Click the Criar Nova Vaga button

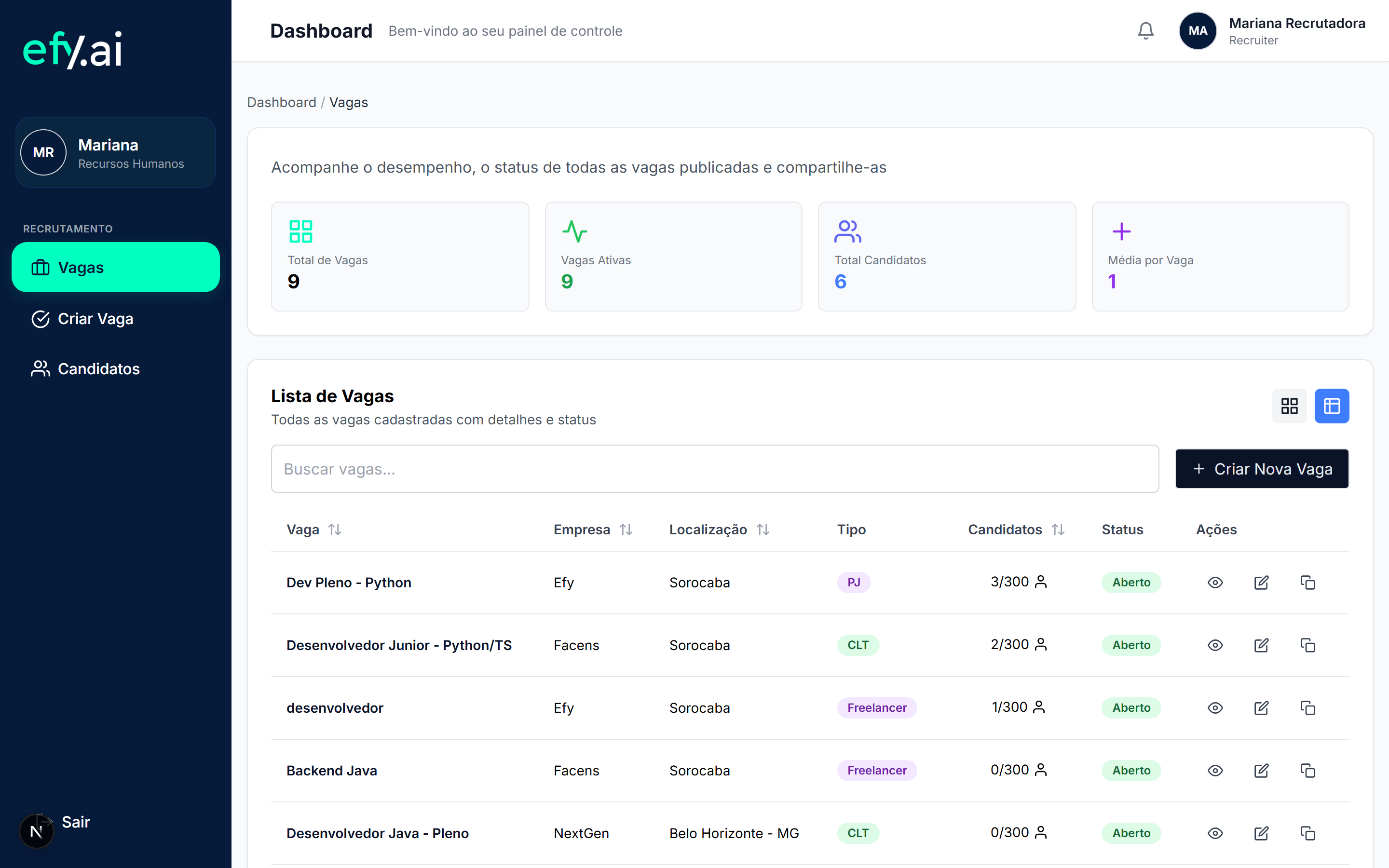coord(1262,469)
